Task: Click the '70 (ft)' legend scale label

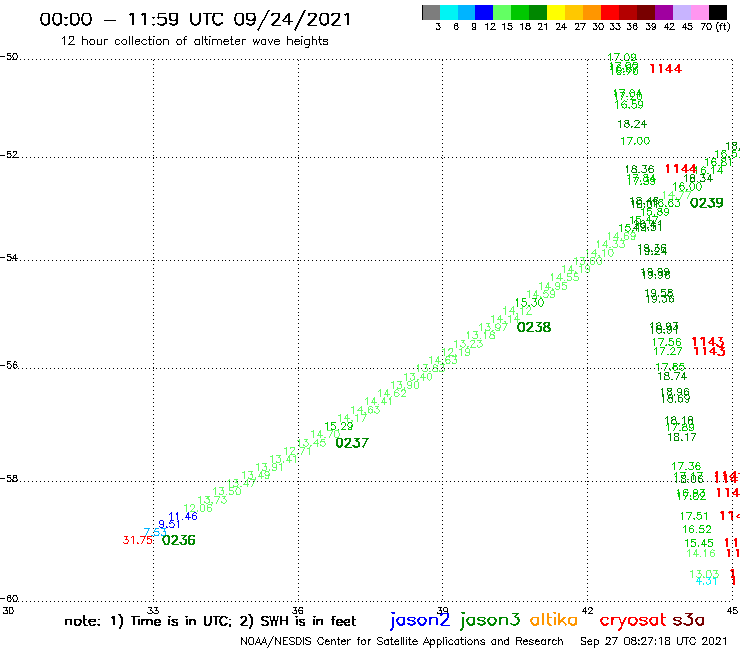Action: coord(715,26)
